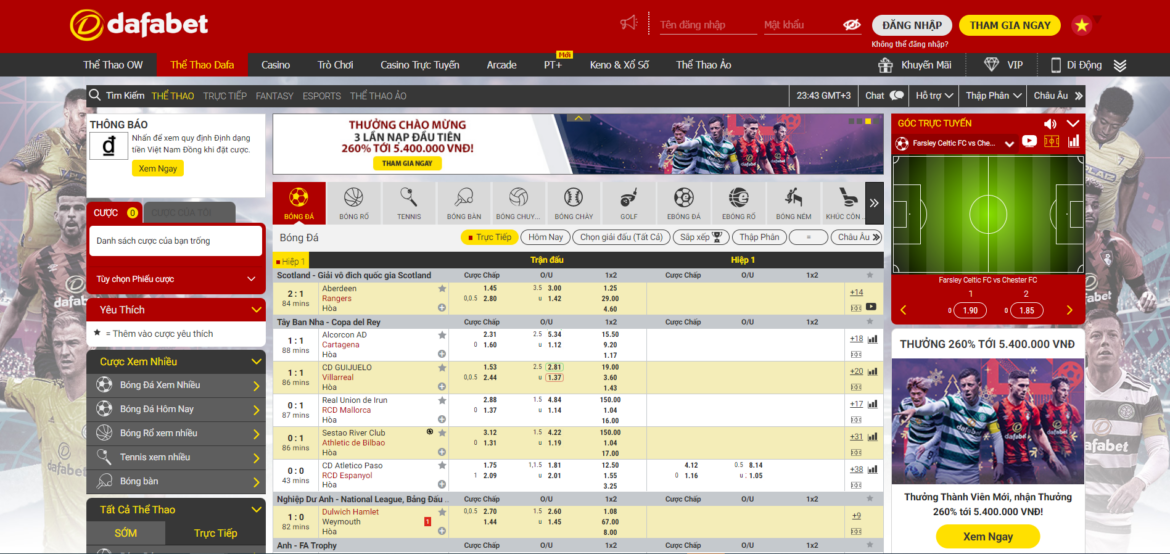Open the Thể Thao OW menu
This screenshot has height=554, width=1170.
(113, 65)
